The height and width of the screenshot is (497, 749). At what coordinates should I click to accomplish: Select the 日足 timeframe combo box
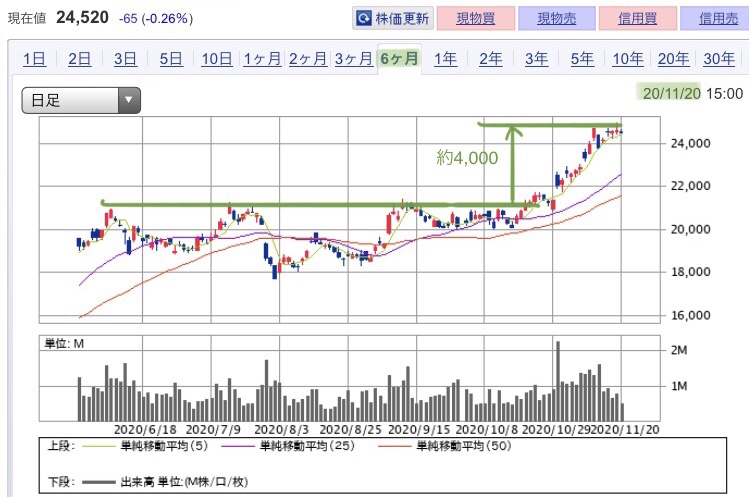pyautogui.click(x=81, y=100)
